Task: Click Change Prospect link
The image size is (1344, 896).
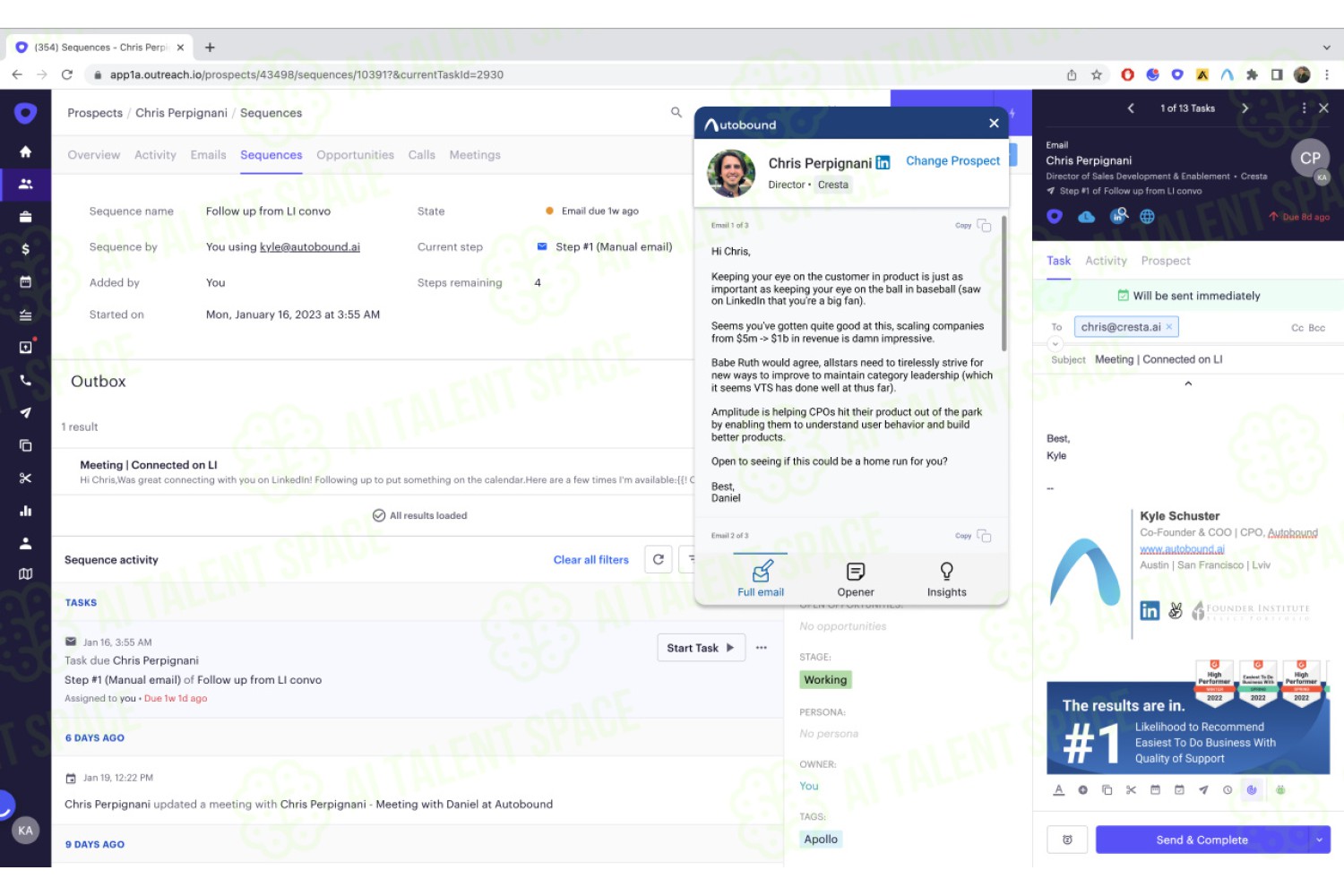Action: (x=952, y=161)
